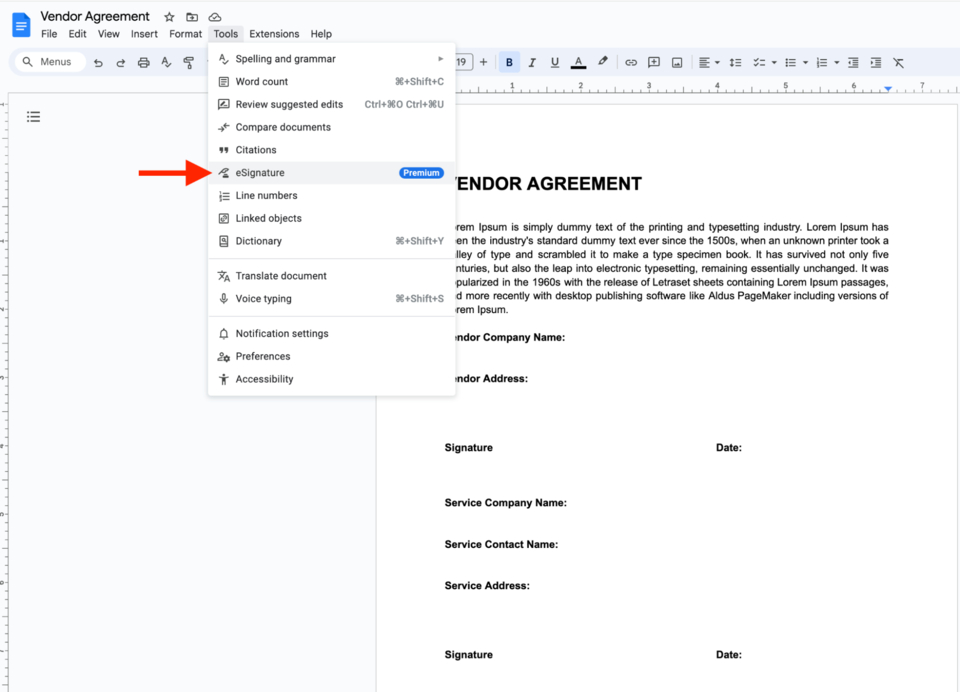Screen dimensions: 960x692
Task: Open highlight color pen tool
Action: click(602, 61)
